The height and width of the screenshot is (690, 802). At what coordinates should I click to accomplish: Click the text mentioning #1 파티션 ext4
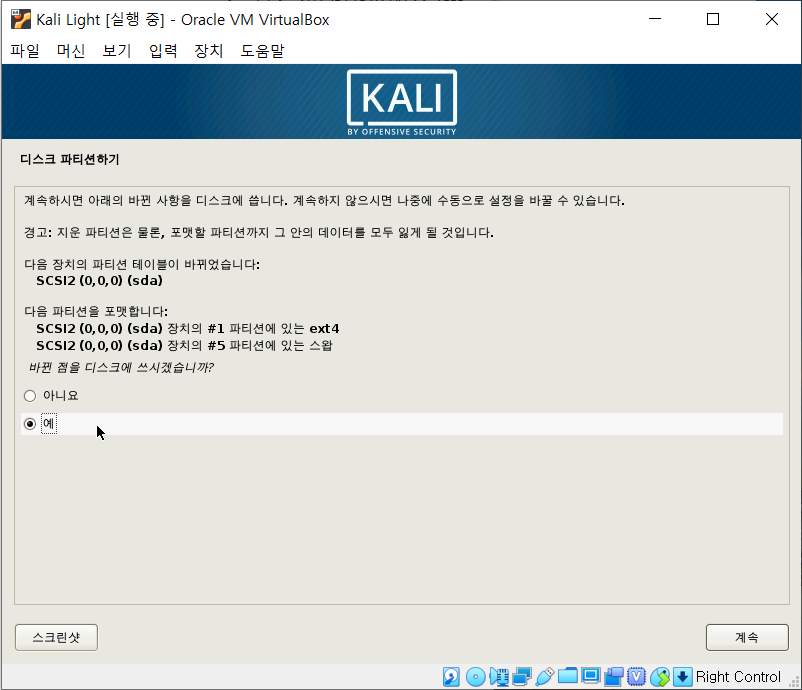(x=188, y=328)
